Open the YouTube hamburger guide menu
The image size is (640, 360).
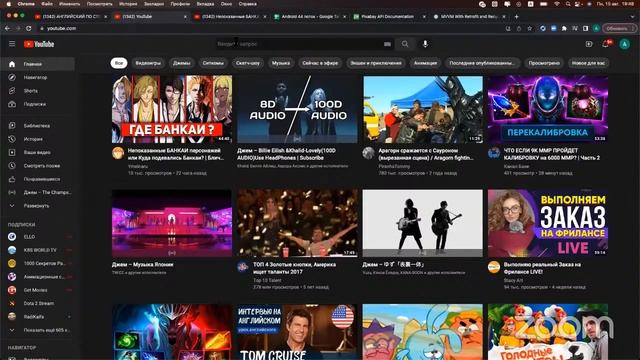click(x=12, y=44)
